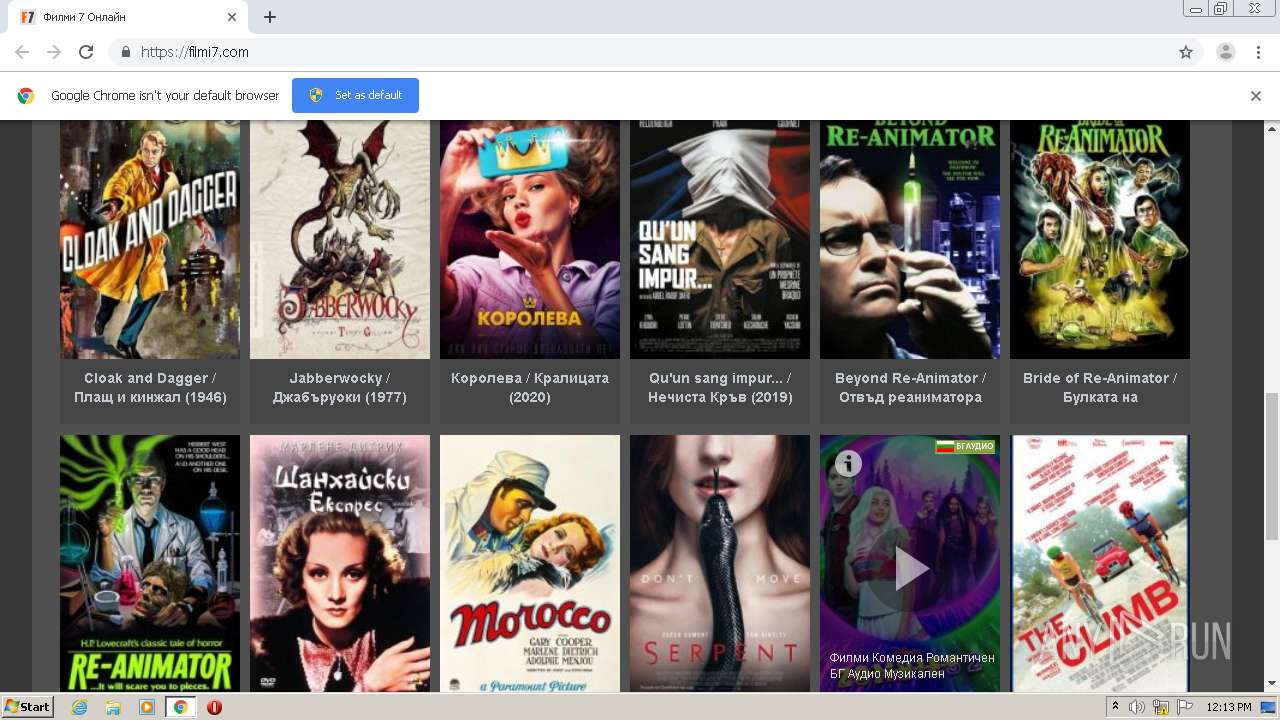Open Chrome three-dot menu

pos(1258,52)
